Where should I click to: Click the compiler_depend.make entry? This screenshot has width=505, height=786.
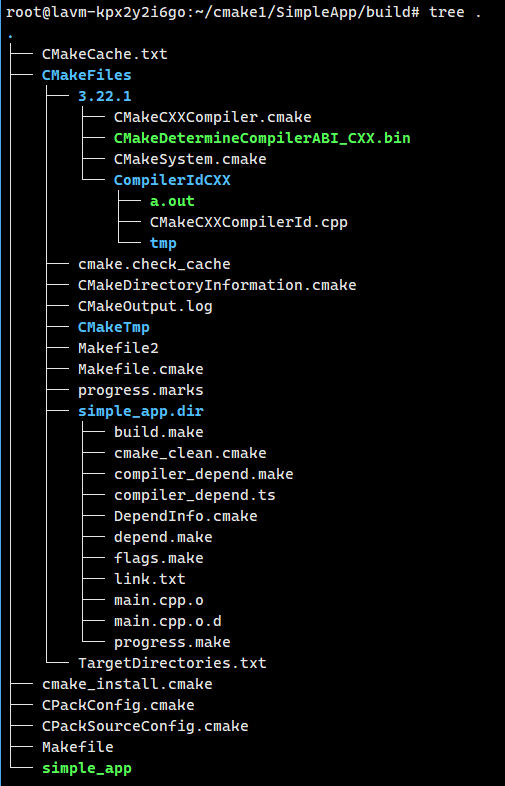click(204, 474)
